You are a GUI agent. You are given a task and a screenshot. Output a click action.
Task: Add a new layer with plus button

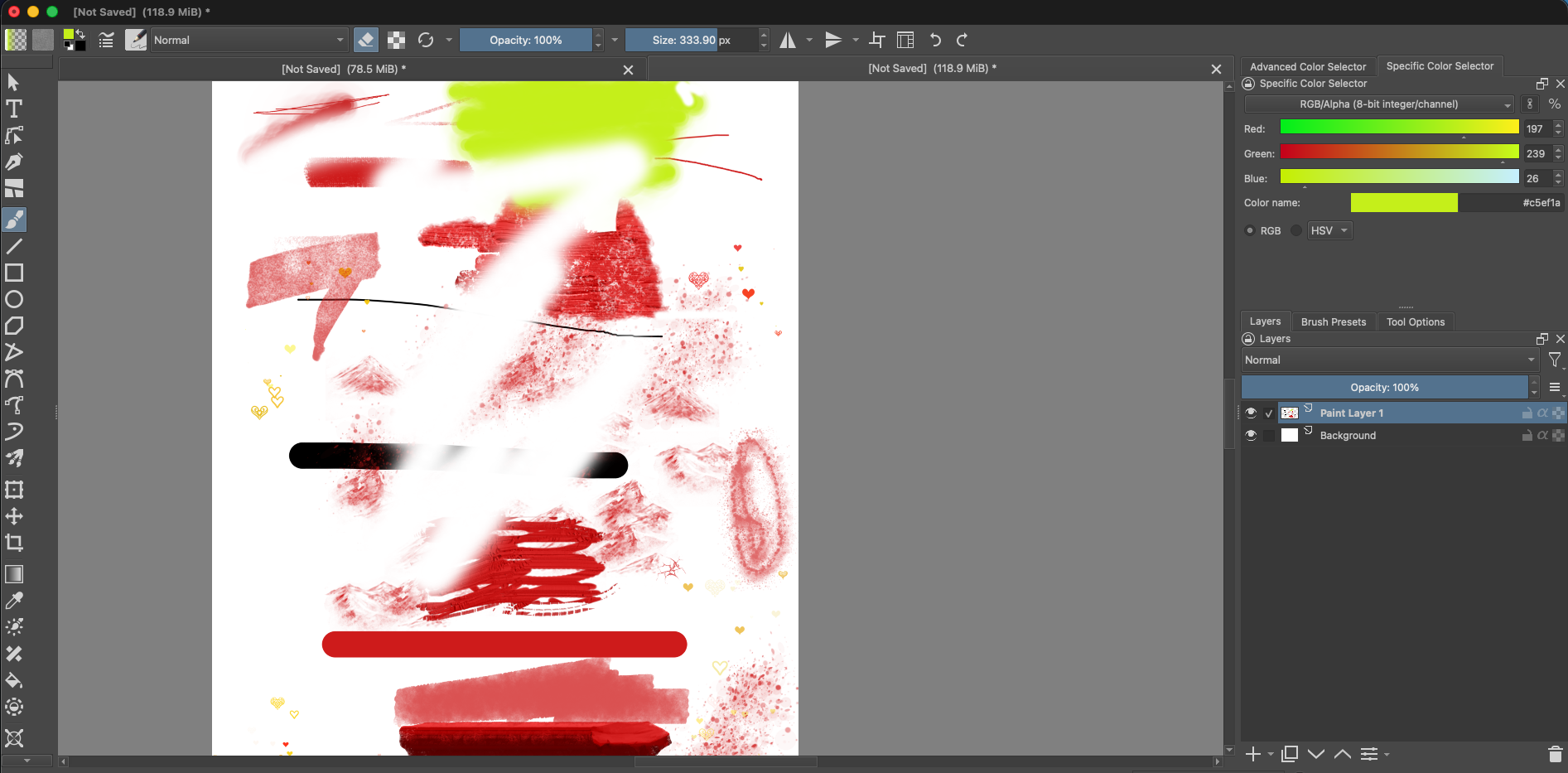tap(1253, 754)
